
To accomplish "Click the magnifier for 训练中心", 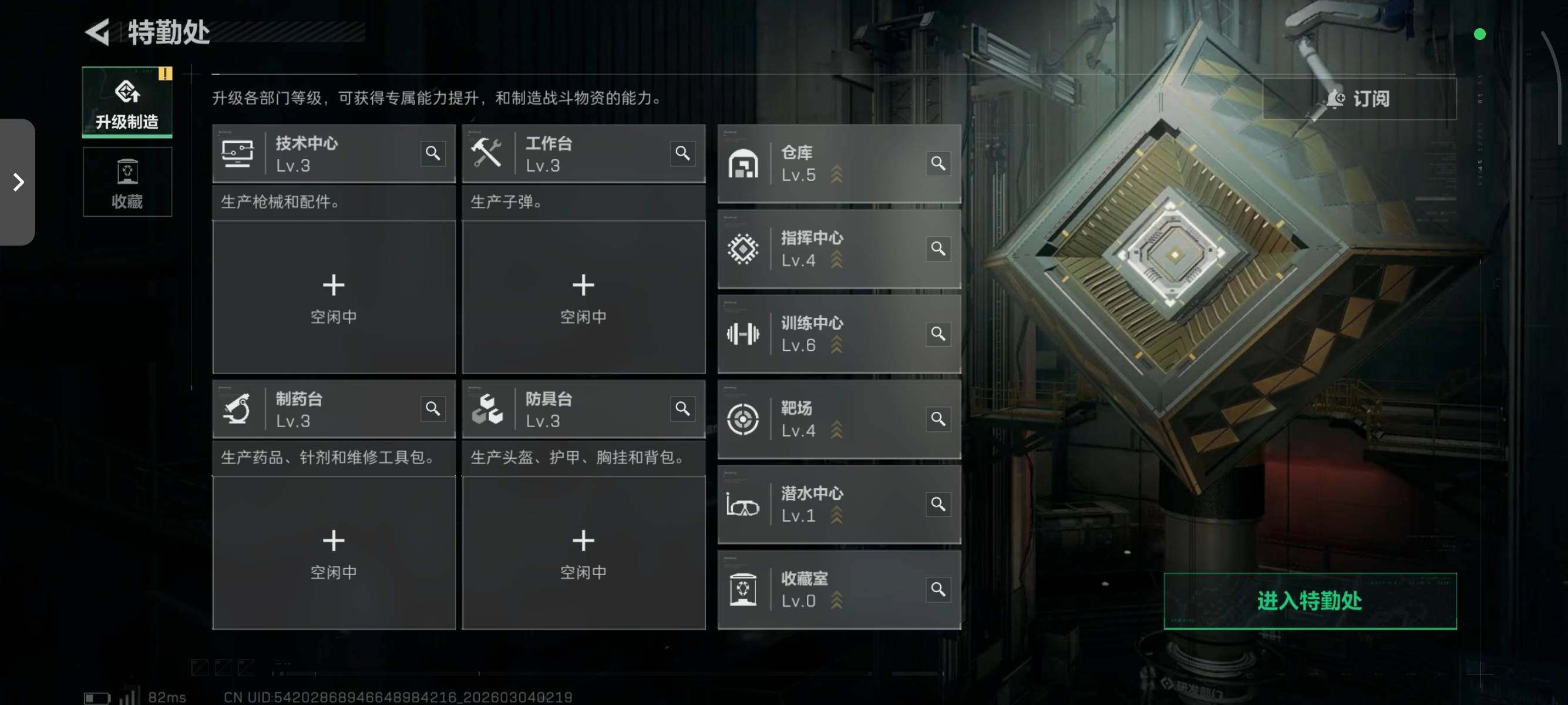I will (938, 334).
